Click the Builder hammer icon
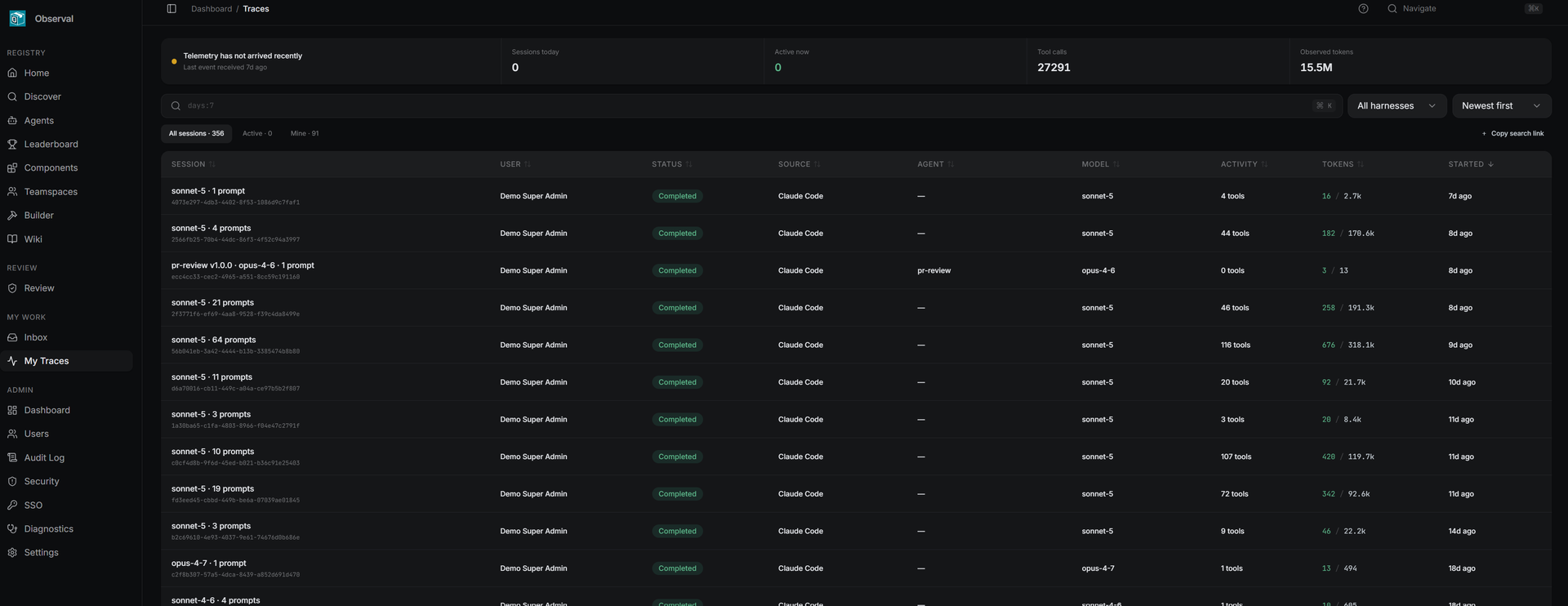Viewport: 1568px width, 606px height. (12, 216)
